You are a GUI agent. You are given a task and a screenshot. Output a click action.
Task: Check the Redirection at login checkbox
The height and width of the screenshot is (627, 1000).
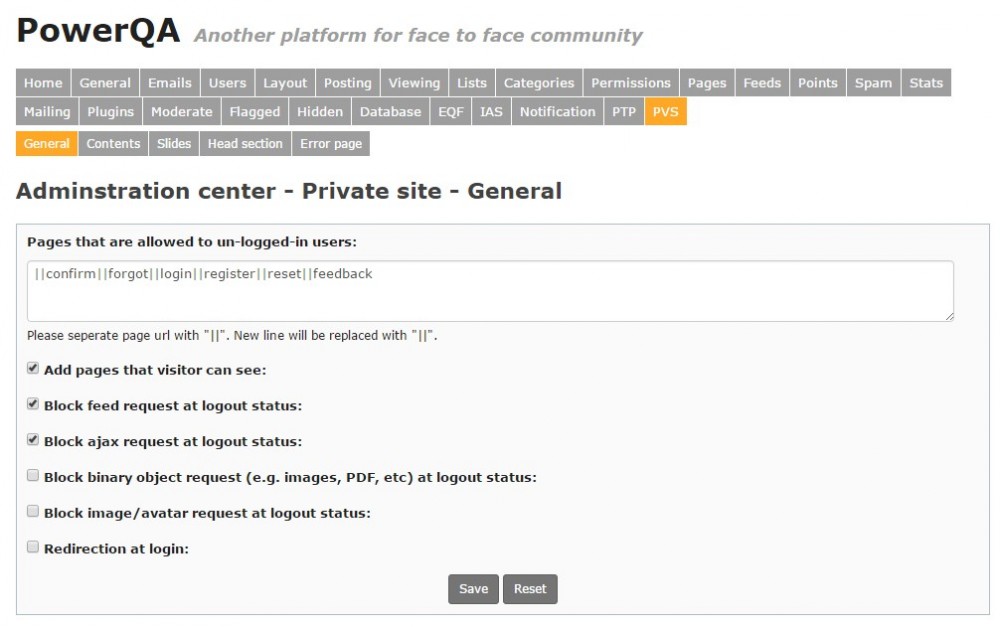tap(33, 547)
